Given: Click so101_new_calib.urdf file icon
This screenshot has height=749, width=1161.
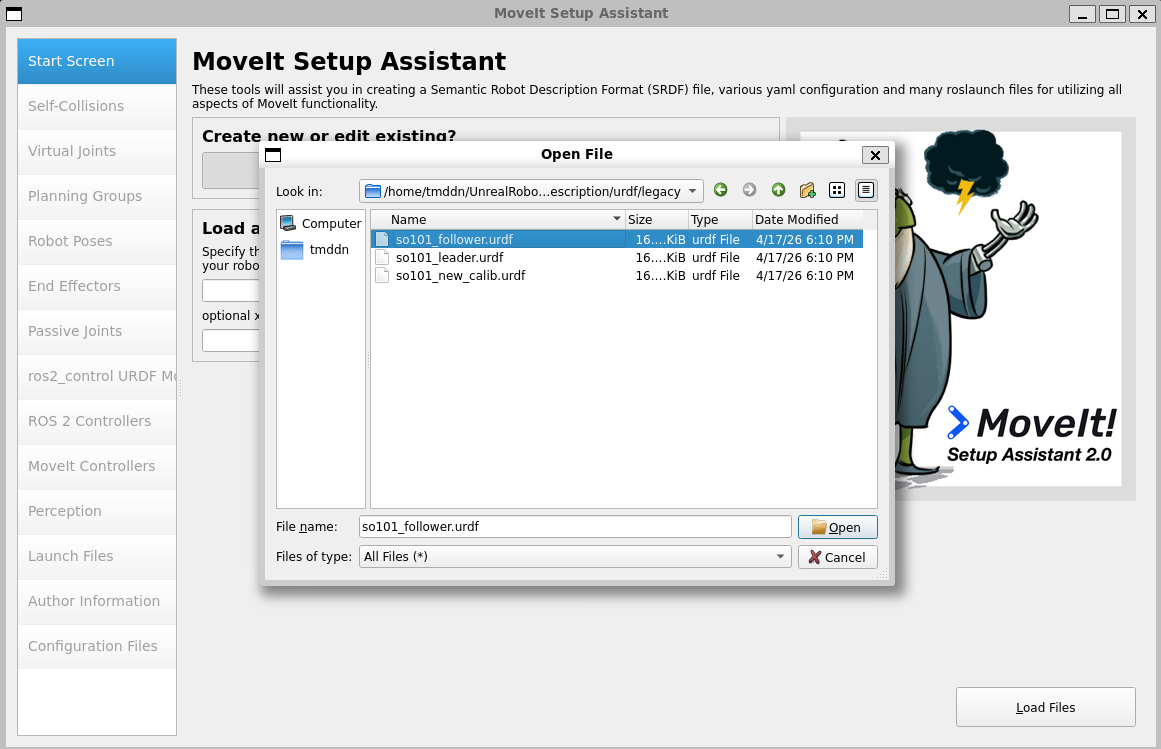Looking at the screenshot, I should [382, 275].
